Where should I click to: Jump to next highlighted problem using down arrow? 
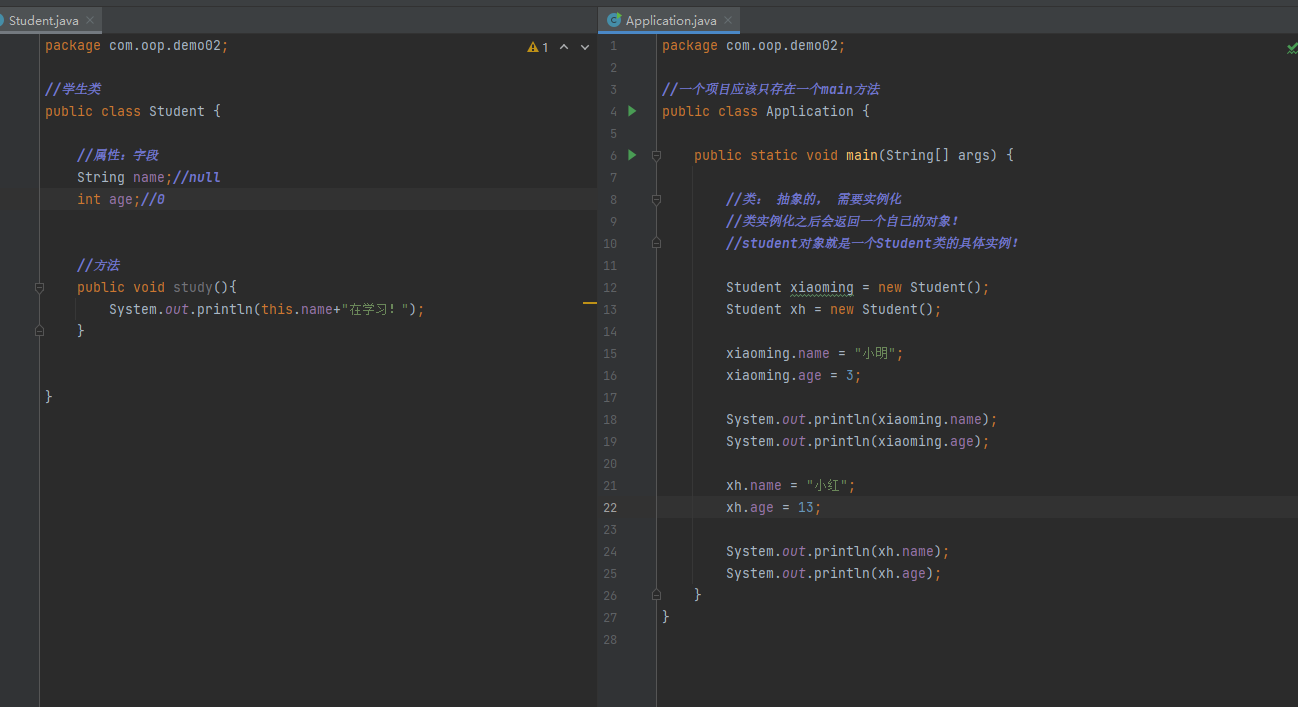click(583, 47)
